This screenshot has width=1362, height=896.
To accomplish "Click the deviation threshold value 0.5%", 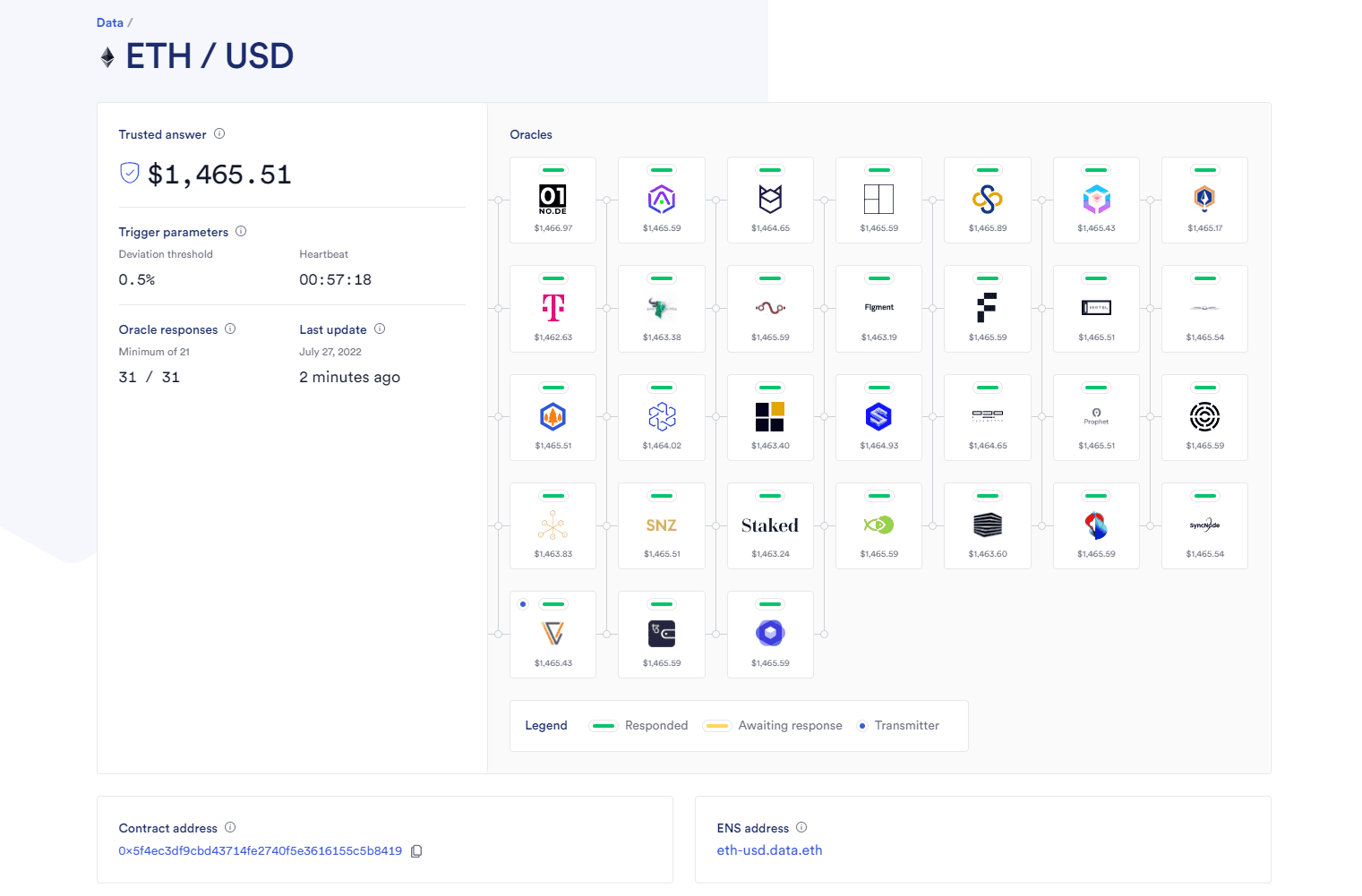I will pos(137,280).
